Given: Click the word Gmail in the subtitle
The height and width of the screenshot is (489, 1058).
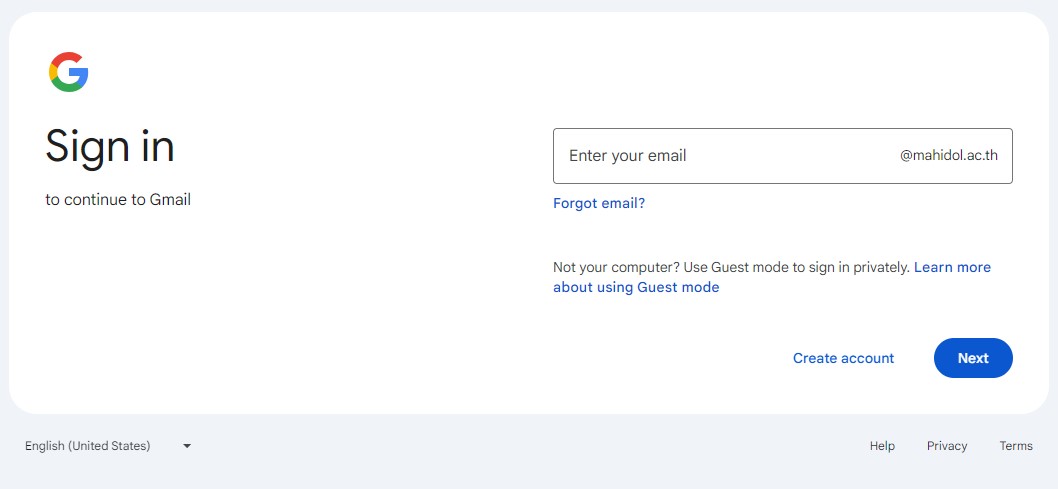Looking at the screenshot, I should click(x=170, y=199).
